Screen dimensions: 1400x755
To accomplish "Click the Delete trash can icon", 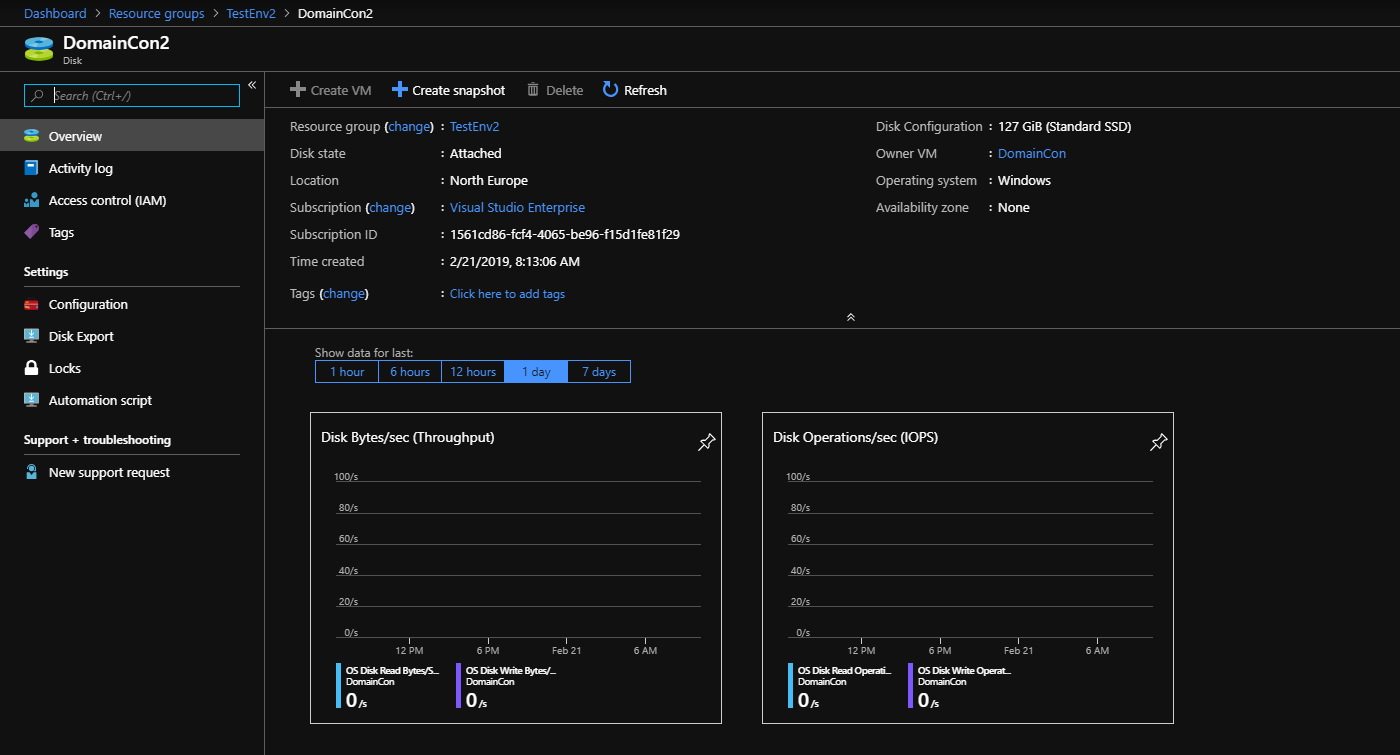I will point(533,90).
